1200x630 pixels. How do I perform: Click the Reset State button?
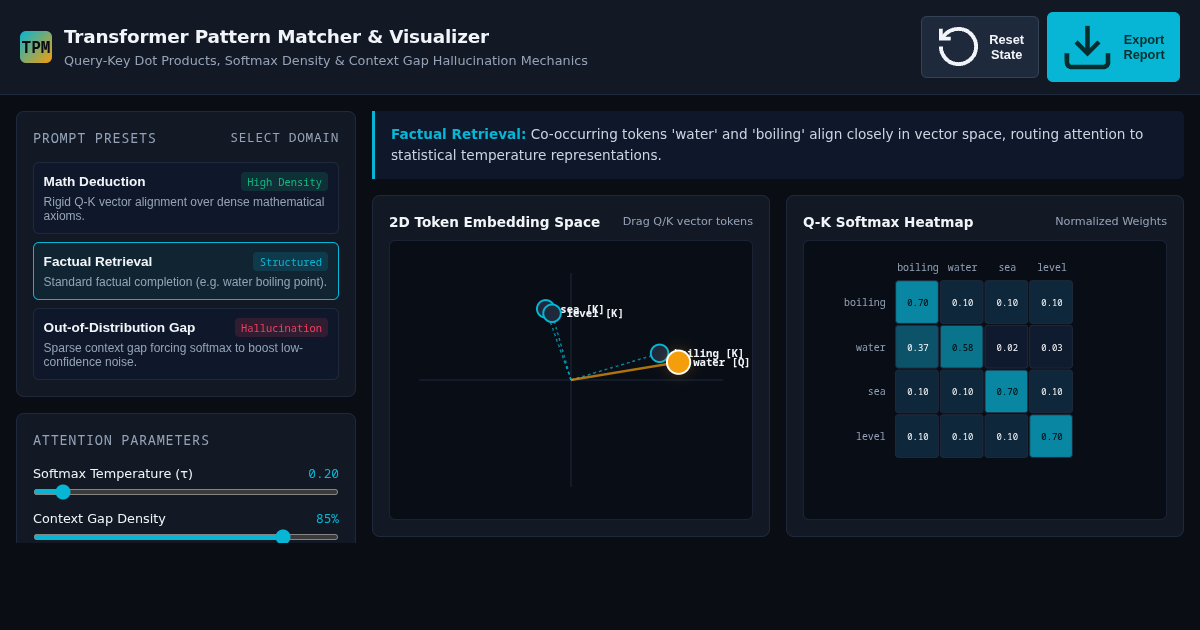[x=980, y=47]
